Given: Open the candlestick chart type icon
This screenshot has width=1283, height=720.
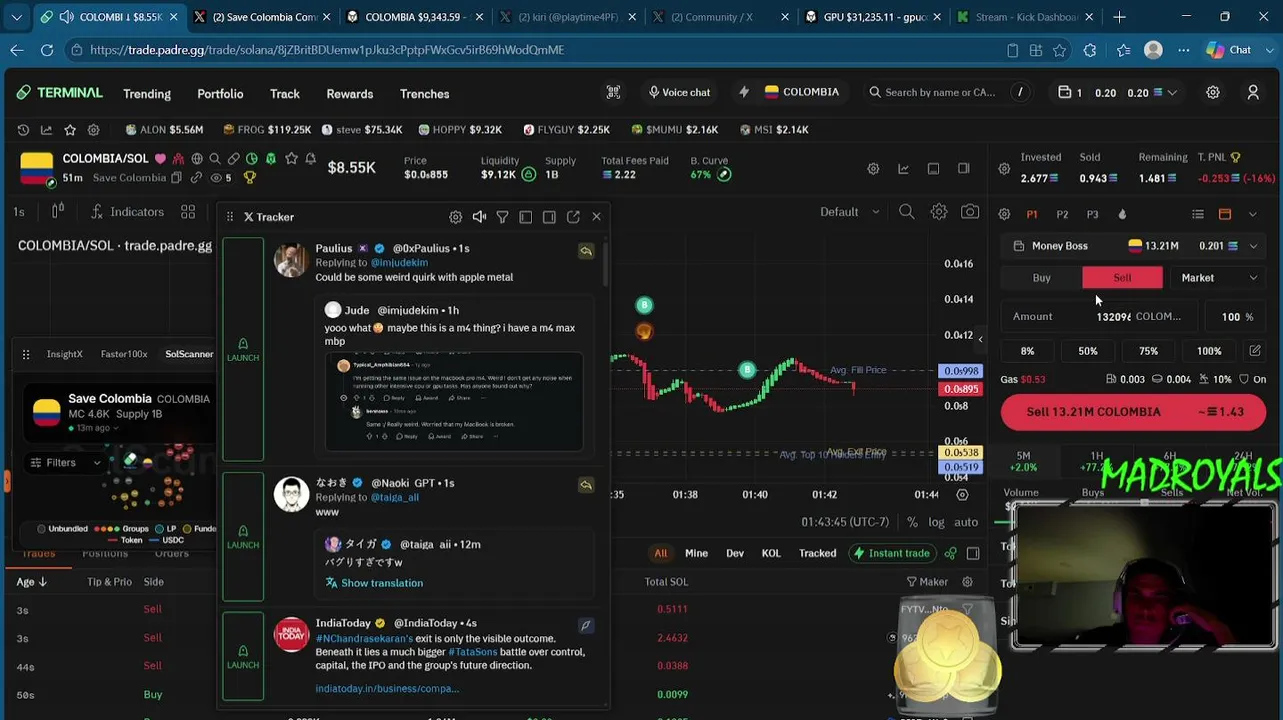Looking at the screenshot, I should 58,212.
